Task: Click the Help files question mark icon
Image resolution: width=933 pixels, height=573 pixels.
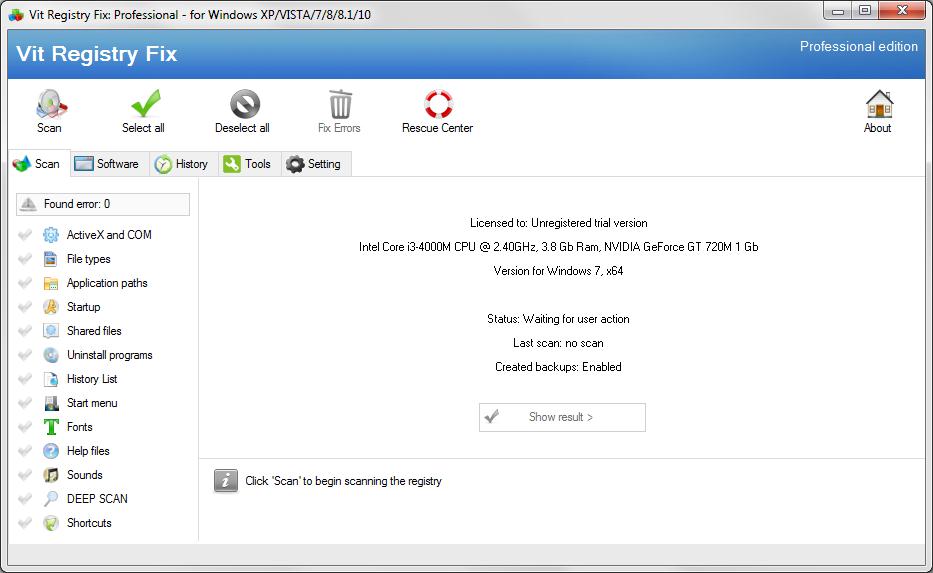Action: coord(51,451)
